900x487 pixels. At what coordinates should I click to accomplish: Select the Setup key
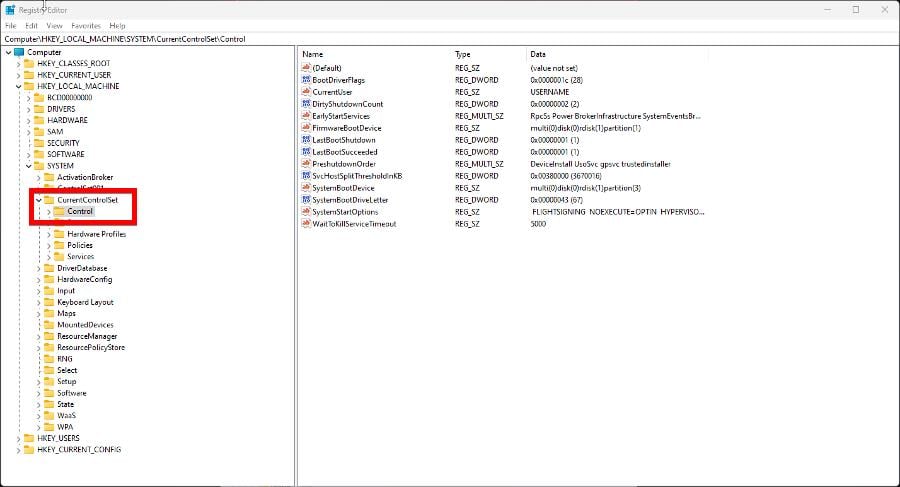(67, 381)
